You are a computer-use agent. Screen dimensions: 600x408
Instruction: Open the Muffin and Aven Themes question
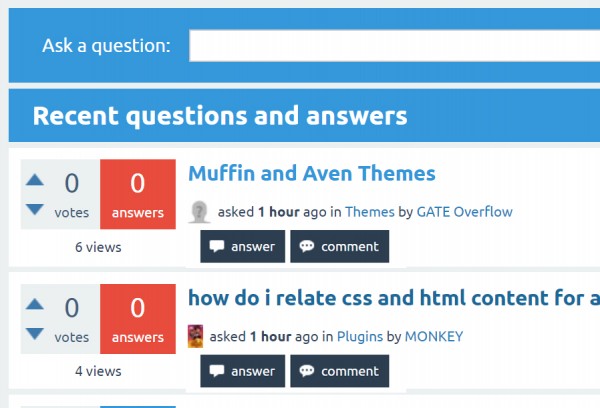click(x=311, y=173)
